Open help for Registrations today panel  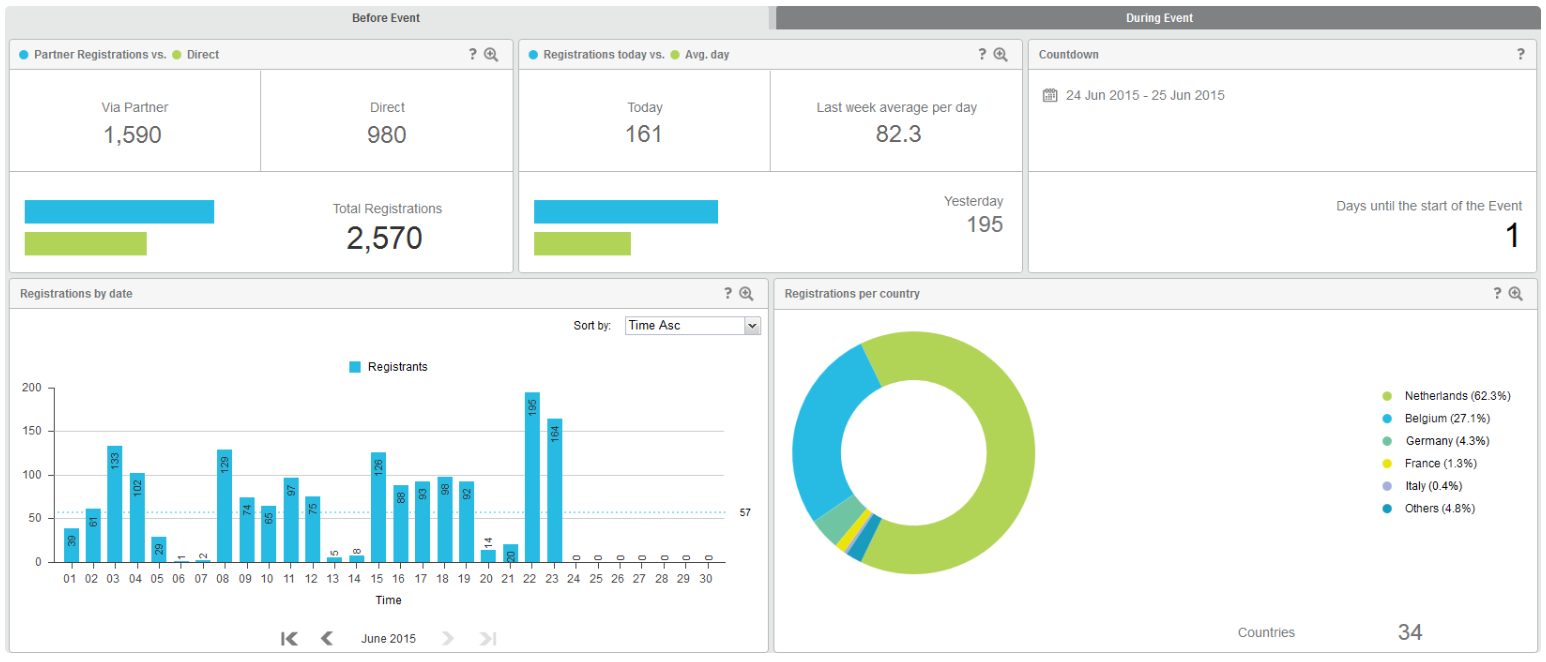[982, 55]
